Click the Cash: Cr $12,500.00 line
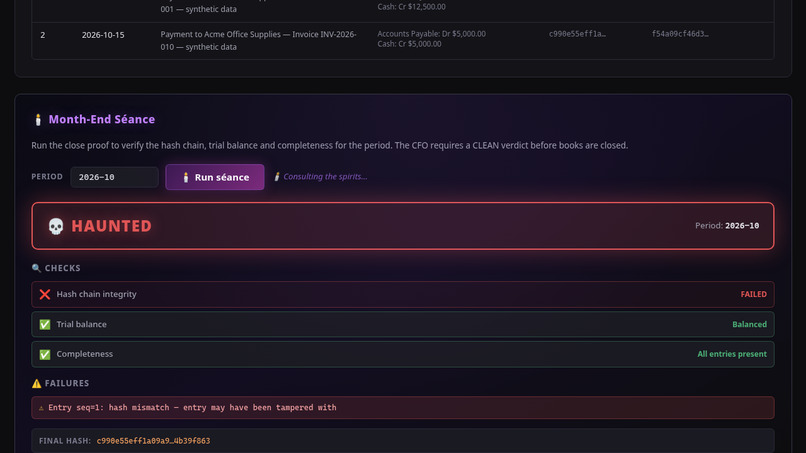This screenshot has width=806, height=453. coord(411,7)
